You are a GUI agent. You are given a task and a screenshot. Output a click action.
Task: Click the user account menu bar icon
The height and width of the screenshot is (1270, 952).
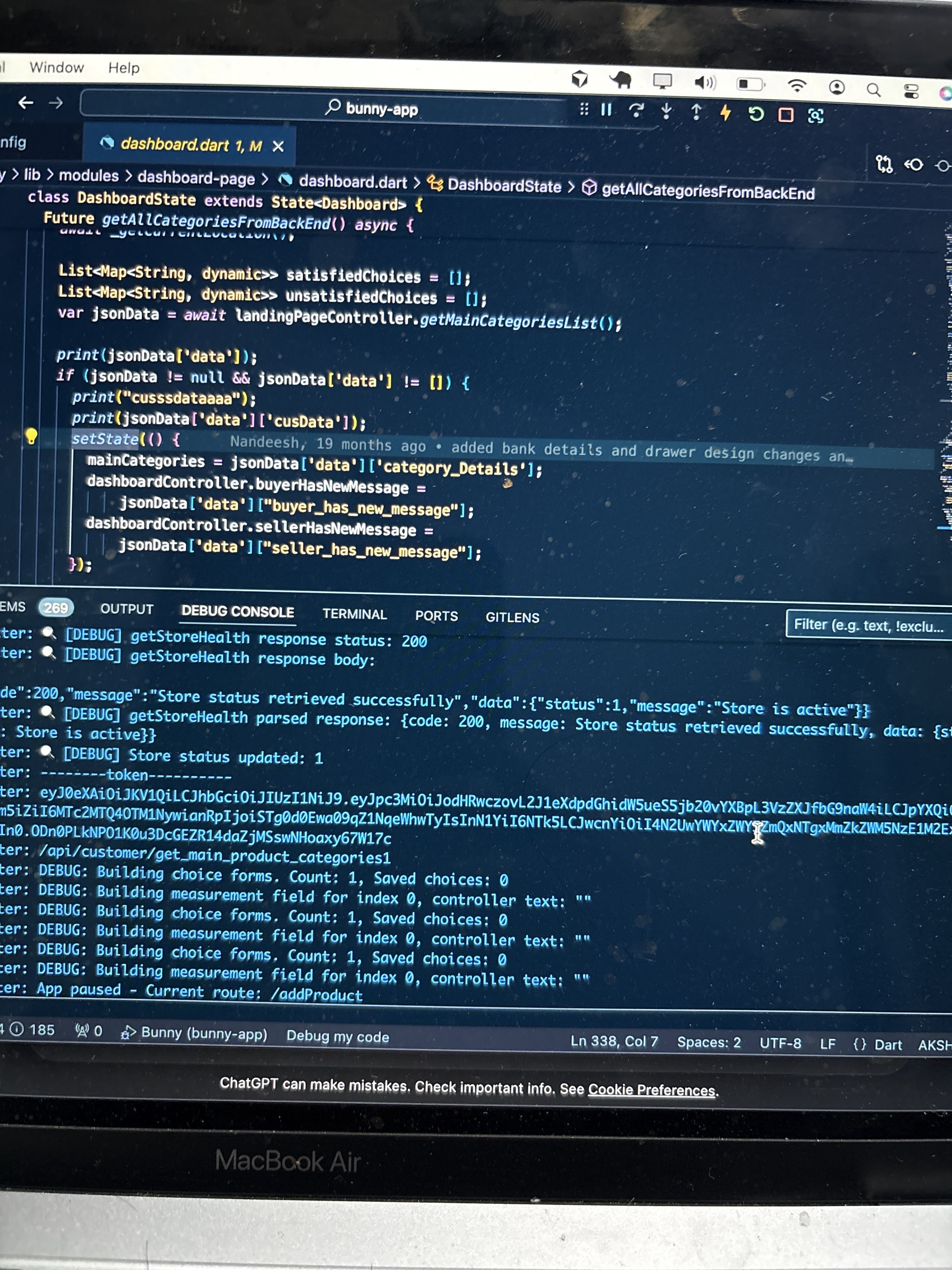click(837, 87)
